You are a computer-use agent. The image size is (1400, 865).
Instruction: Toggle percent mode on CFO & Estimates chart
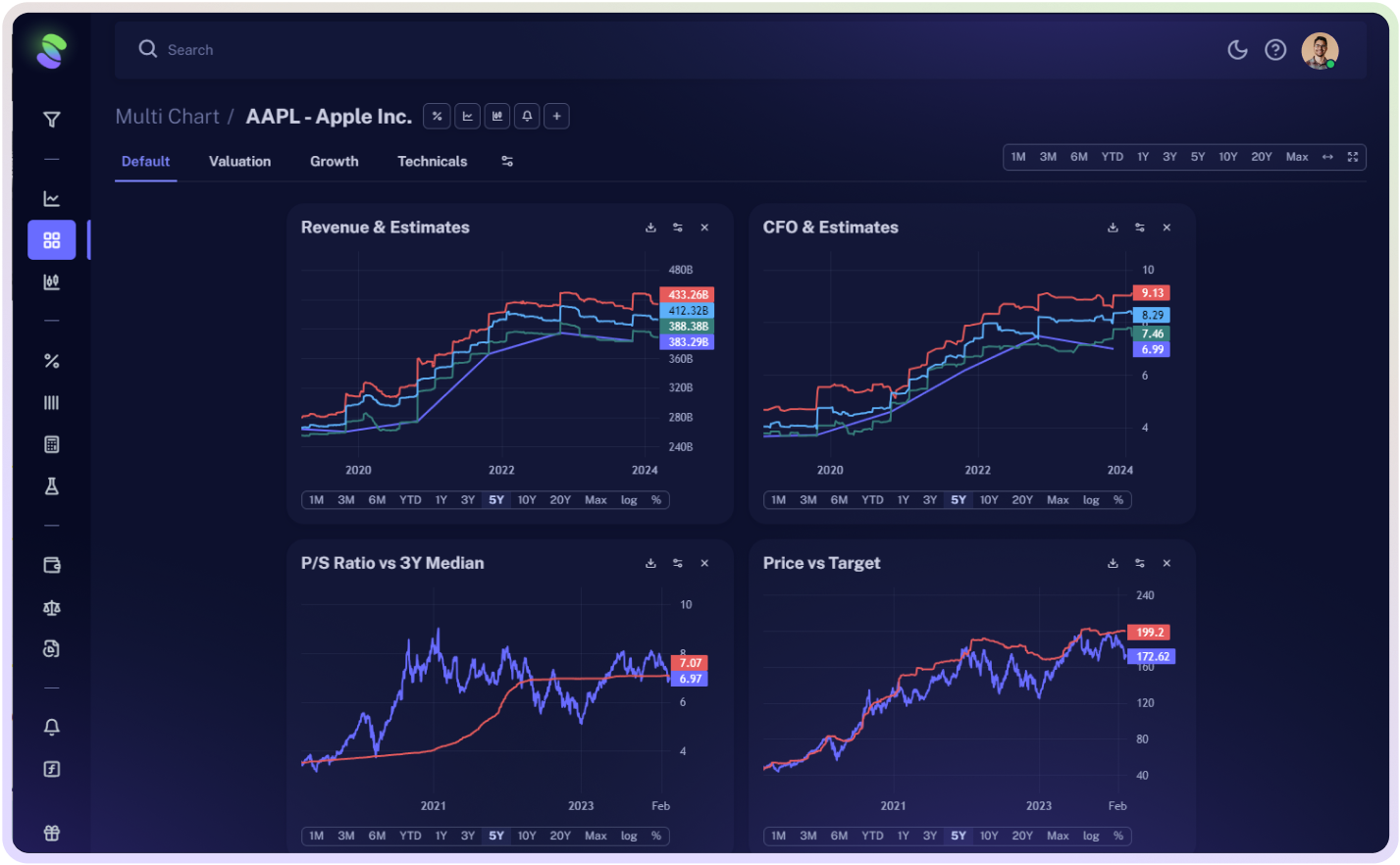[x=1118, y=499]
